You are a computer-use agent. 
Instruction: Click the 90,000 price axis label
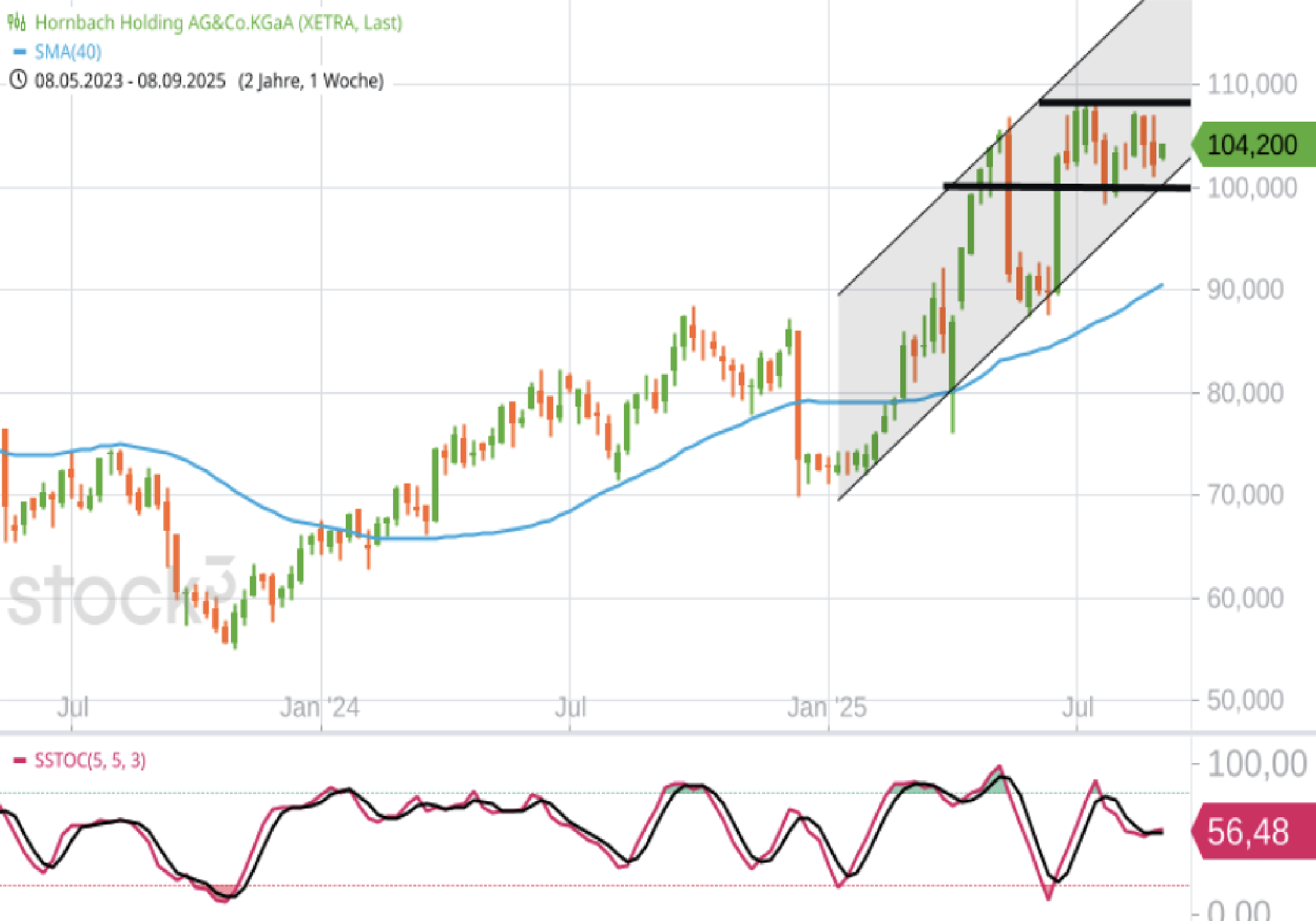(1245, 289)
